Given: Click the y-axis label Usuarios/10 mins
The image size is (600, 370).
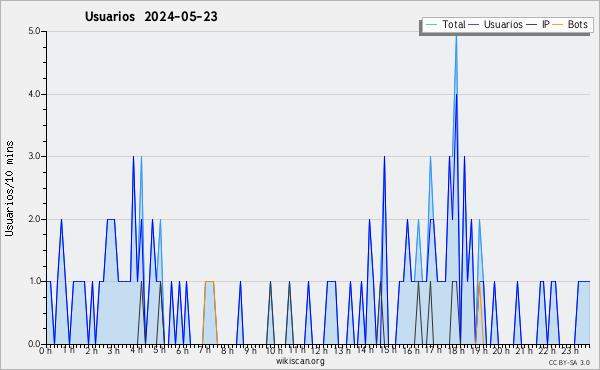Looking at the screenshot, I should 10,189.
